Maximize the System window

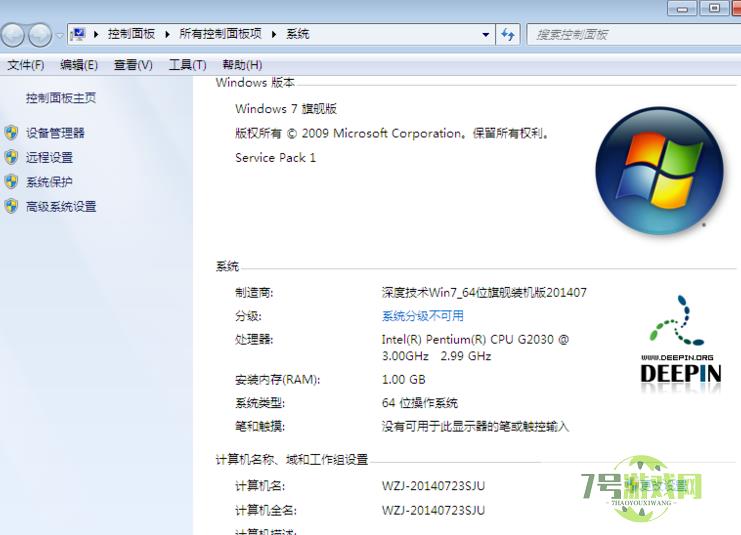[715, 8]
